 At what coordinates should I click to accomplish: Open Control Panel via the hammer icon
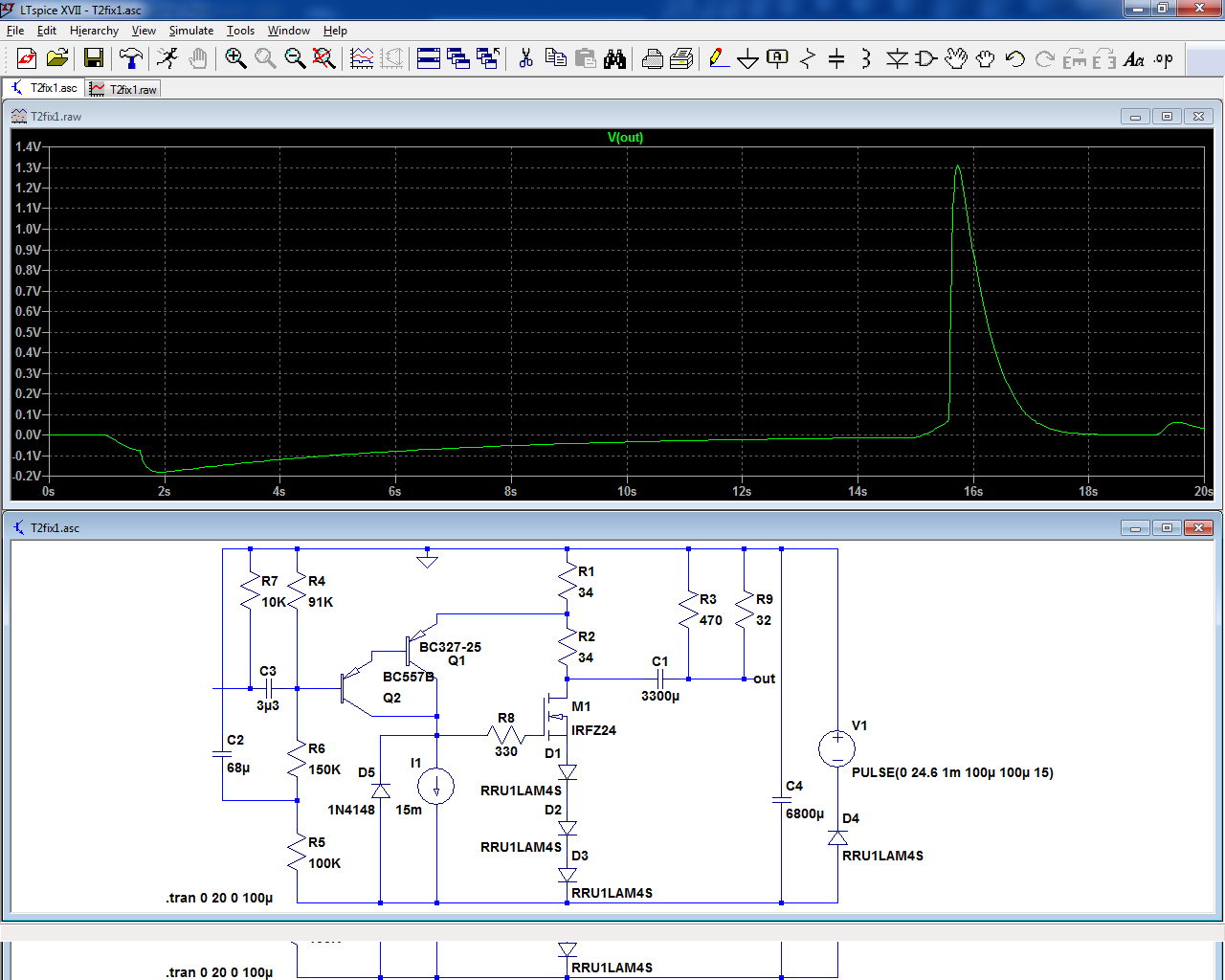pos(130,58)
